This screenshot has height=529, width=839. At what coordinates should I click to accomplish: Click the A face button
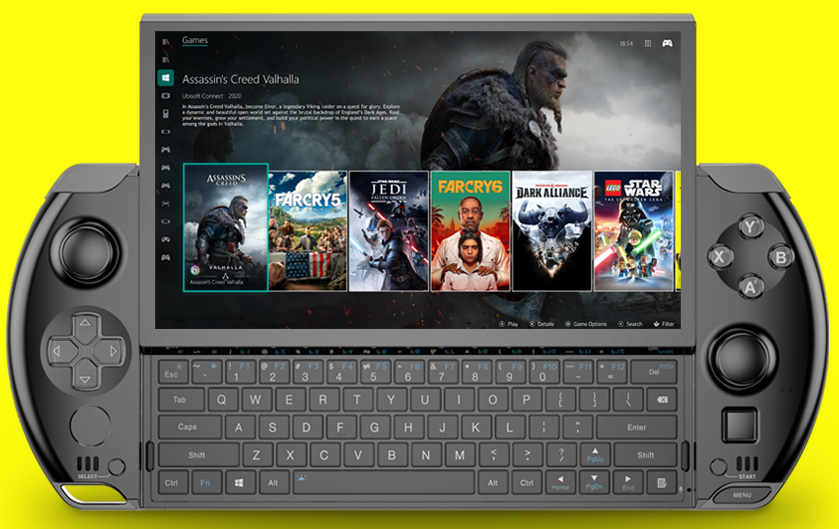(750, 287)
